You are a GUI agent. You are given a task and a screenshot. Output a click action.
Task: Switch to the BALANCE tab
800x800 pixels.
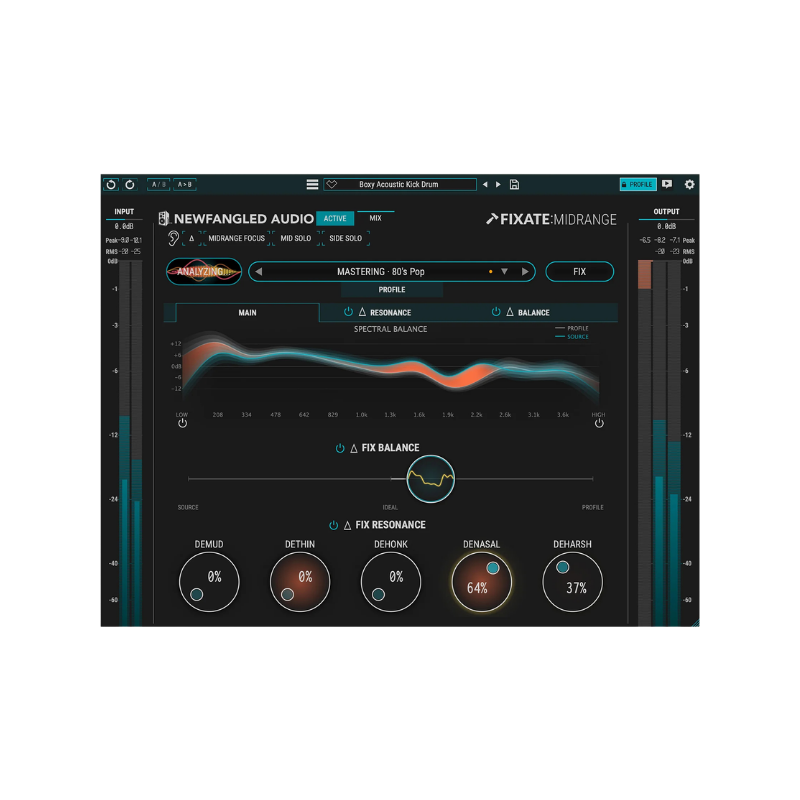[534, 313]
